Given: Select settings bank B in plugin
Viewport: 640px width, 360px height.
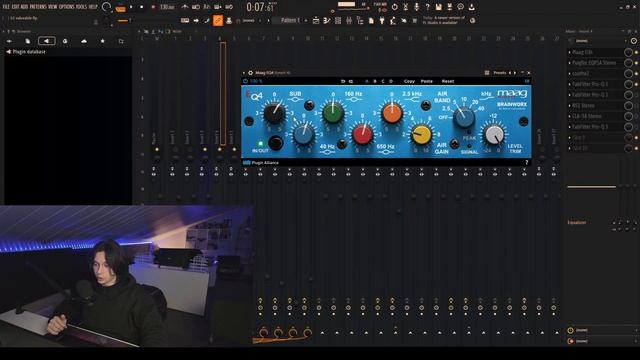Looking at the screenshot, I should (x=375, y=81).
